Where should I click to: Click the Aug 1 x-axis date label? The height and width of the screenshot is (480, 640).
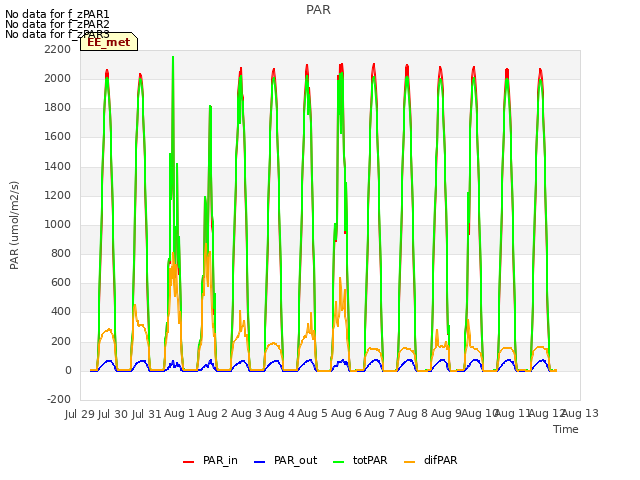click(179, 414)
